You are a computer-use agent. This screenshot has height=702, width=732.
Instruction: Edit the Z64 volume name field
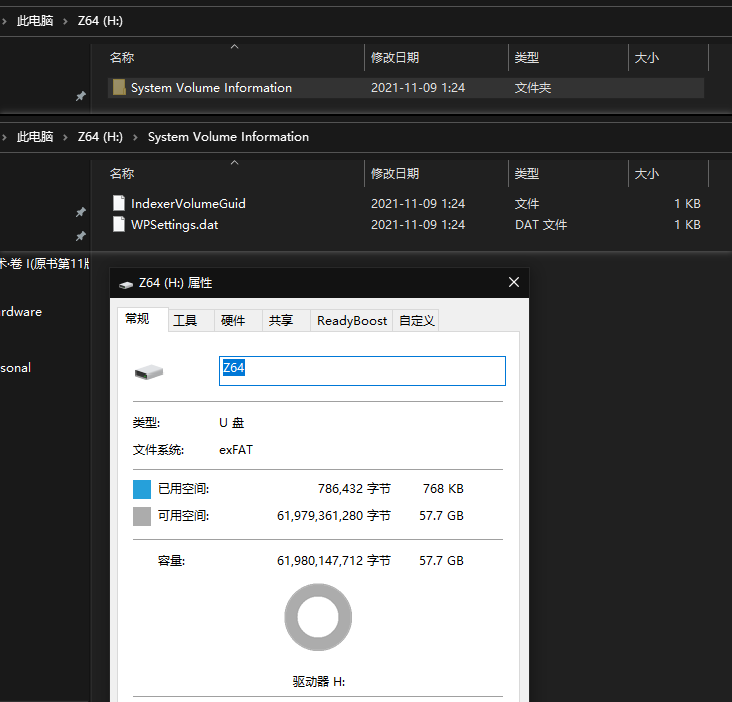(x=362, y=370)
